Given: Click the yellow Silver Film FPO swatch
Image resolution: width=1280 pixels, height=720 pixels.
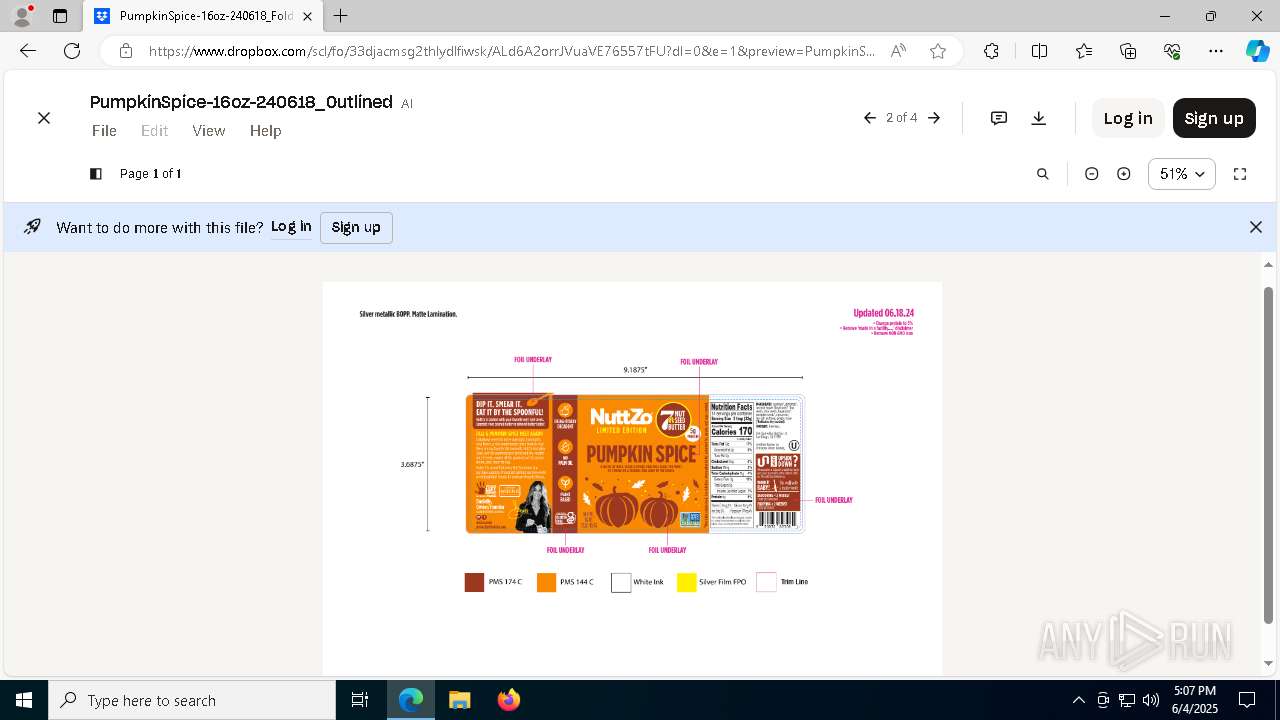Looking at the screenshot, I should tap(686, 582).
